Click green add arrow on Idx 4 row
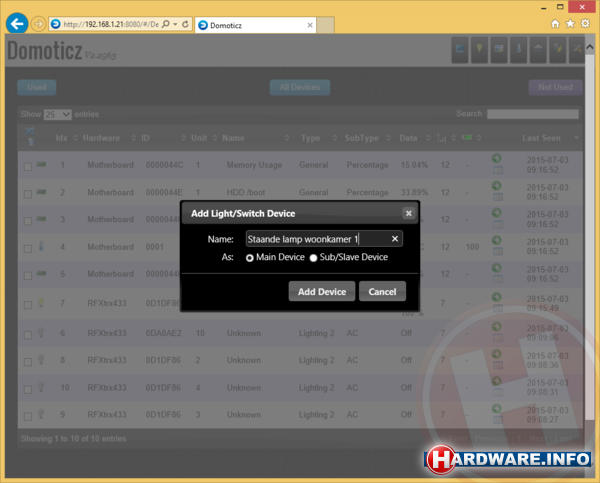 click(x=497, y=240)
